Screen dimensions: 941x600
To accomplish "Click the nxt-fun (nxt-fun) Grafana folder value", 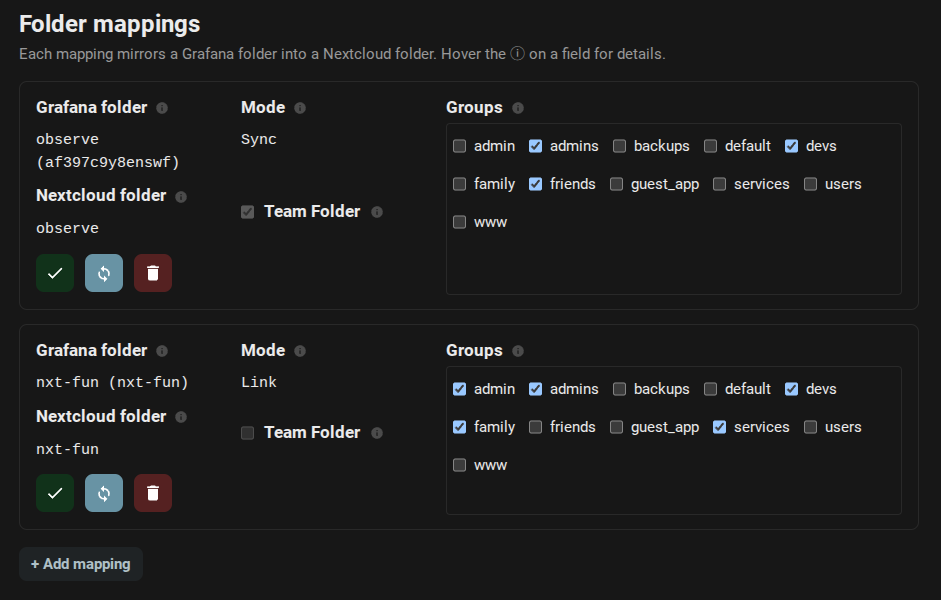I will 112,383.
